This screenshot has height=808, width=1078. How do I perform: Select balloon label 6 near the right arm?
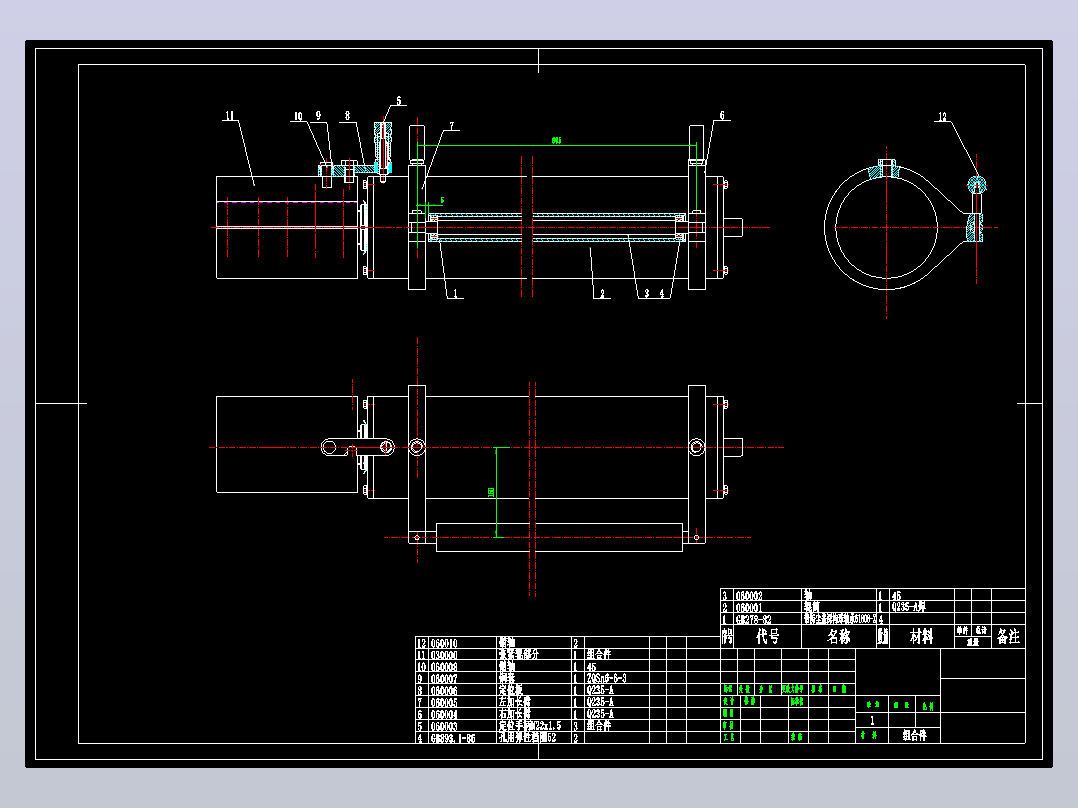[x=722, y=116]
